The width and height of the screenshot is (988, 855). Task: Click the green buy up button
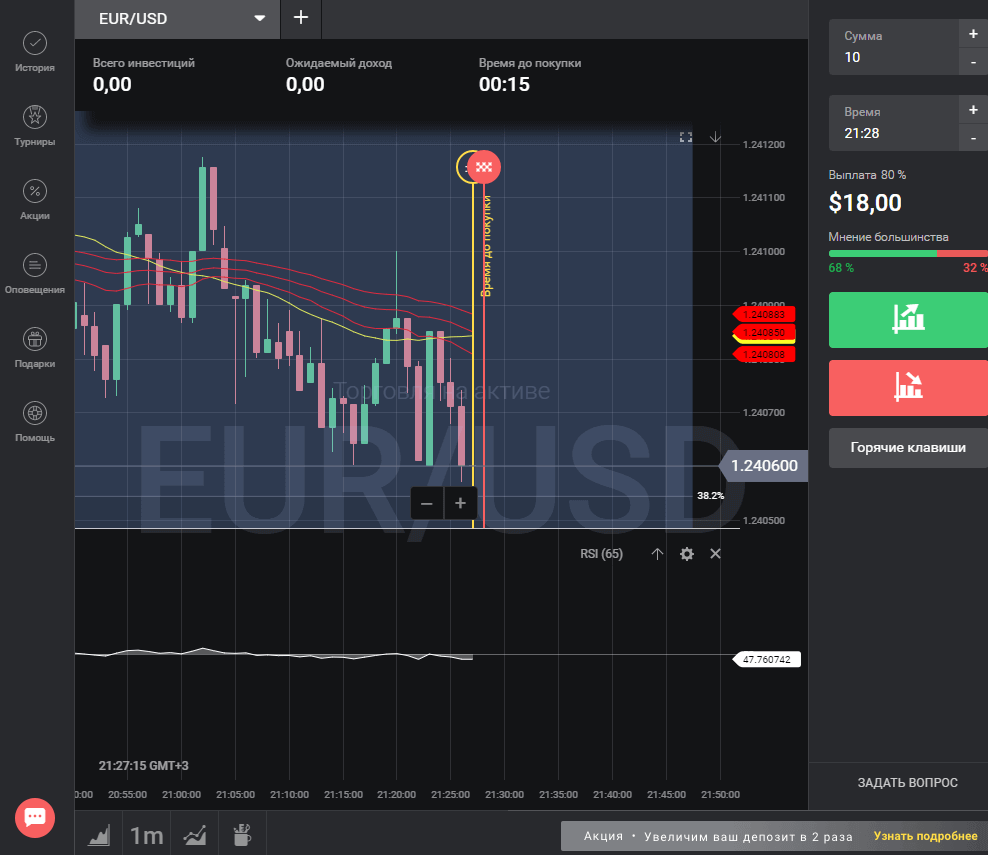[x=908, y=320]
